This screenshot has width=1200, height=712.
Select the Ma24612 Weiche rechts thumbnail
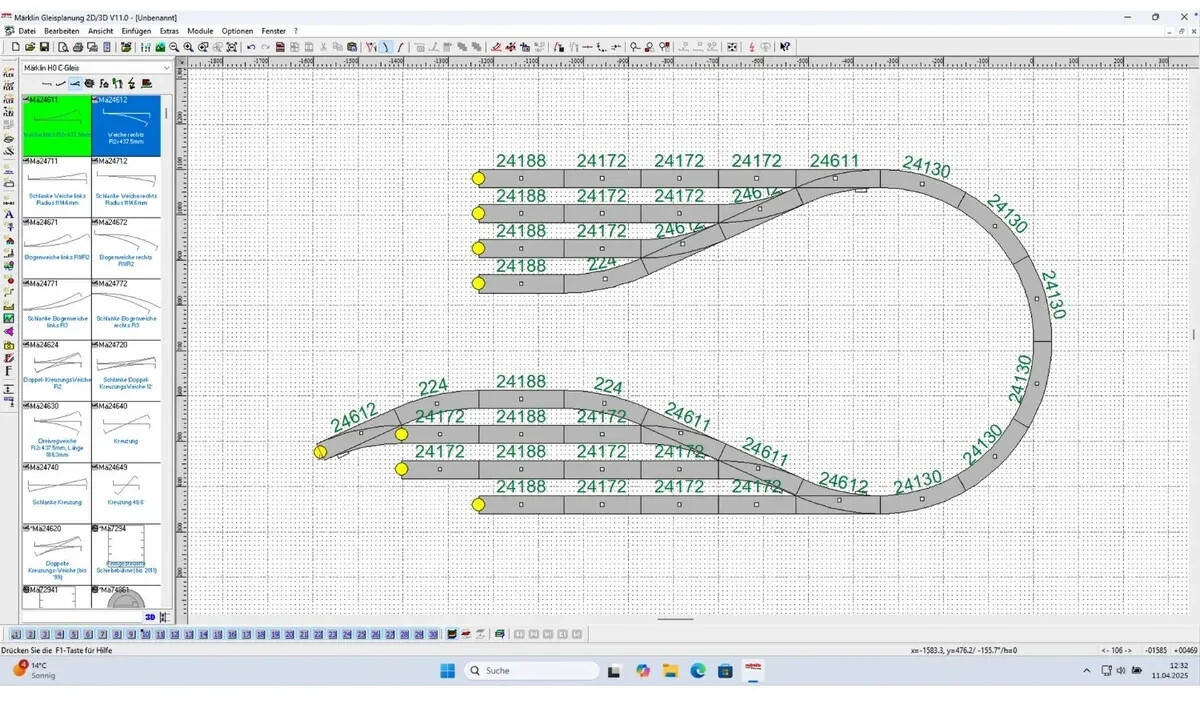click(x=126, y=126)
